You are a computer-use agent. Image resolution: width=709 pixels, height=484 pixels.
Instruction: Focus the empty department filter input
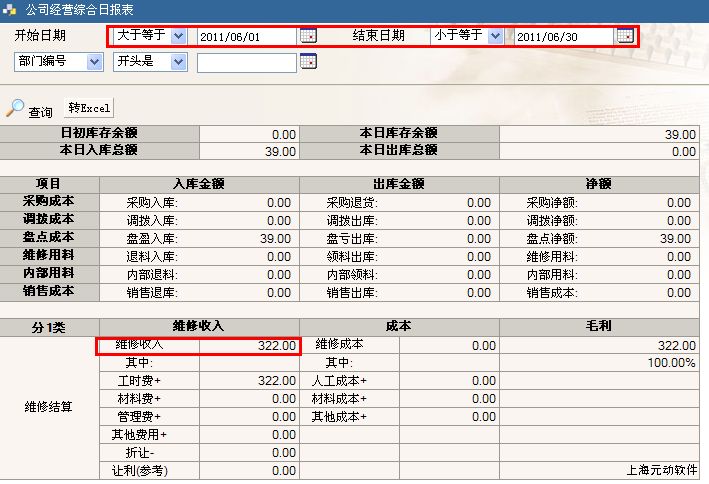(x=246, y=63)
